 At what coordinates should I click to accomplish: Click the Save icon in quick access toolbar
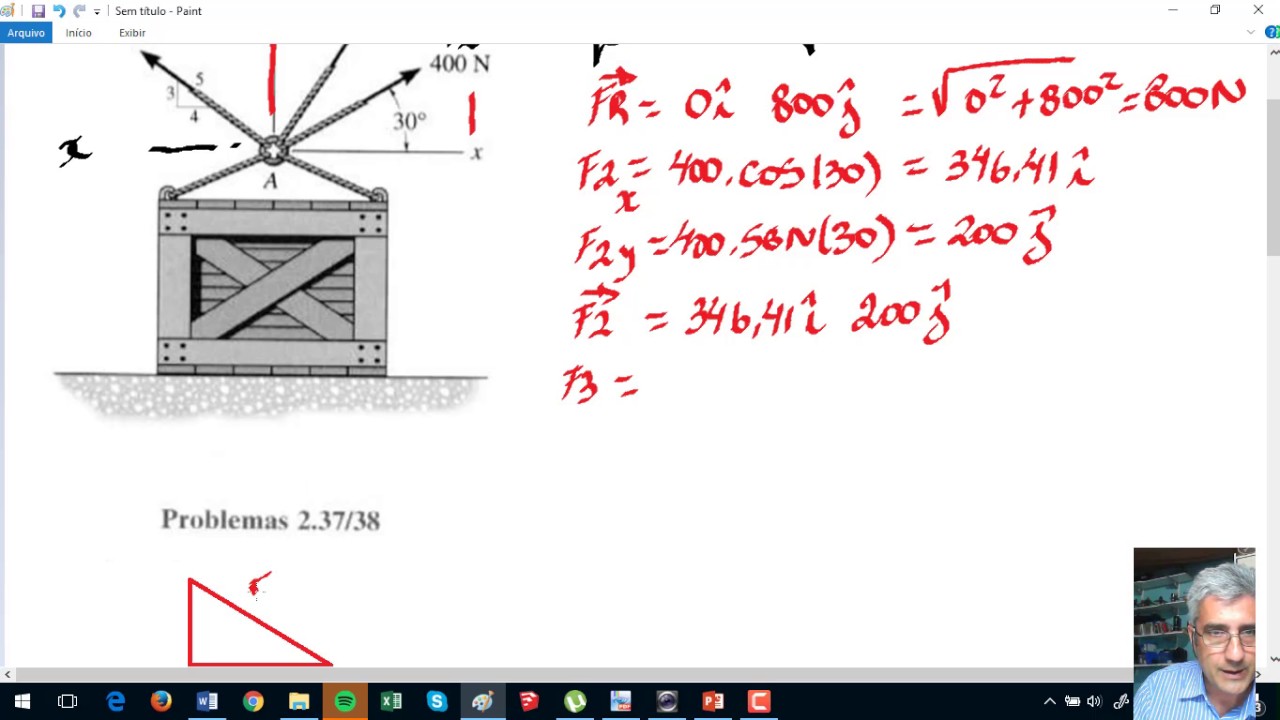[x=38, y=11]
